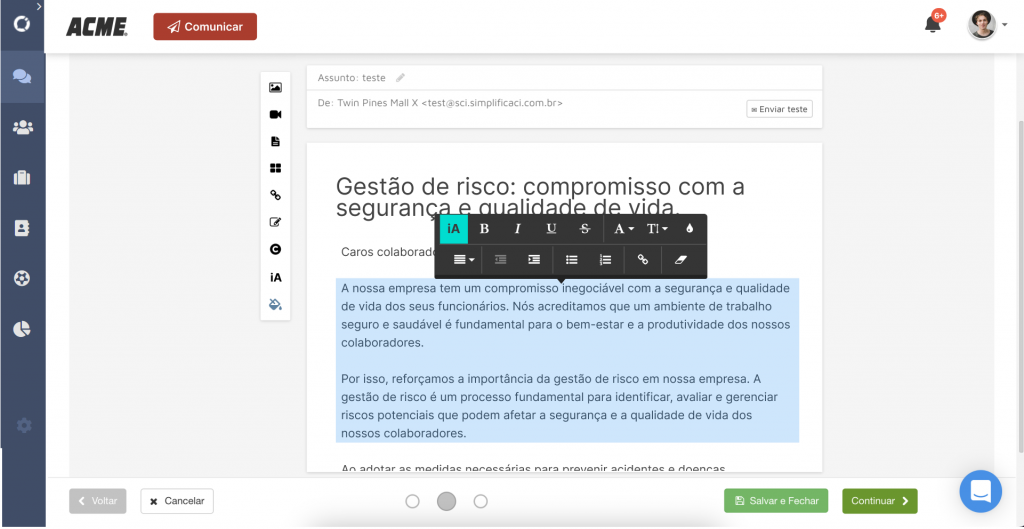The width and height of the screenshot is (1024, 529).
Task: Open the text alignment dropdown
Action: coord(463,260)
